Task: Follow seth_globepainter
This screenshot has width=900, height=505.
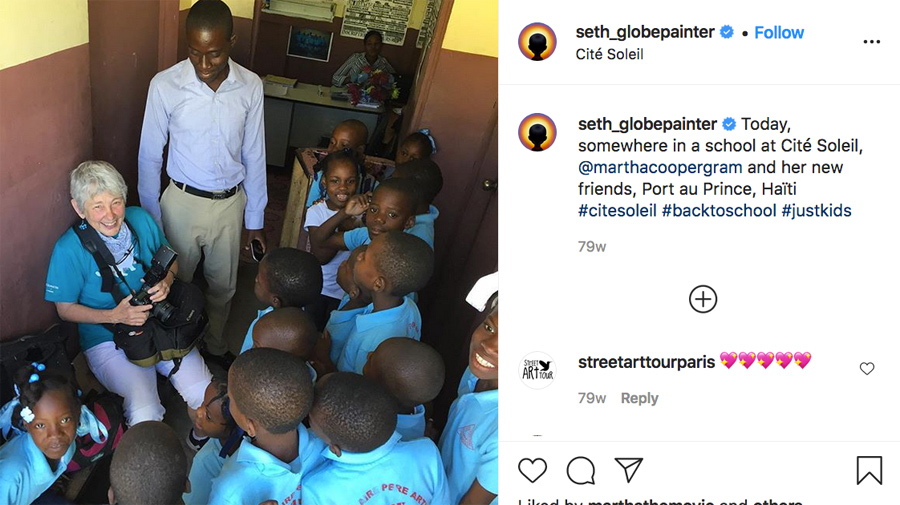Action: [779, 33]
